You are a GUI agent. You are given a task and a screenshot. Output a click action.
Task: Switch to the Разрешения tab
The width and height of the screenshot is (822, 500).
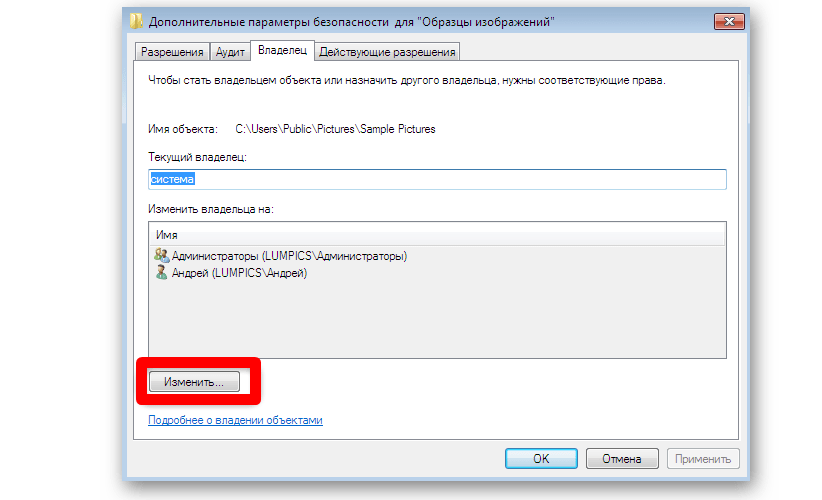coord(172,52)
